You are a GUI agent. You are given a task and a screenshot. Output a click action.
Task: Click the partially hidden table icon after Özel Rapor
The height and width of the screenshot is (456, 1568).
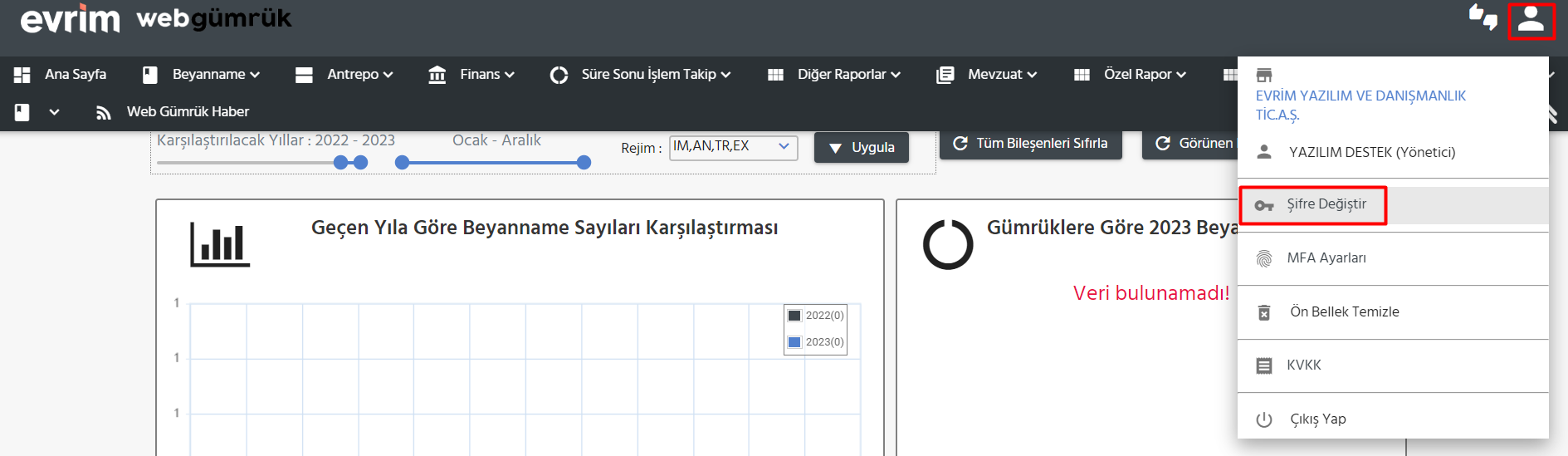(x=1230, y=75)
